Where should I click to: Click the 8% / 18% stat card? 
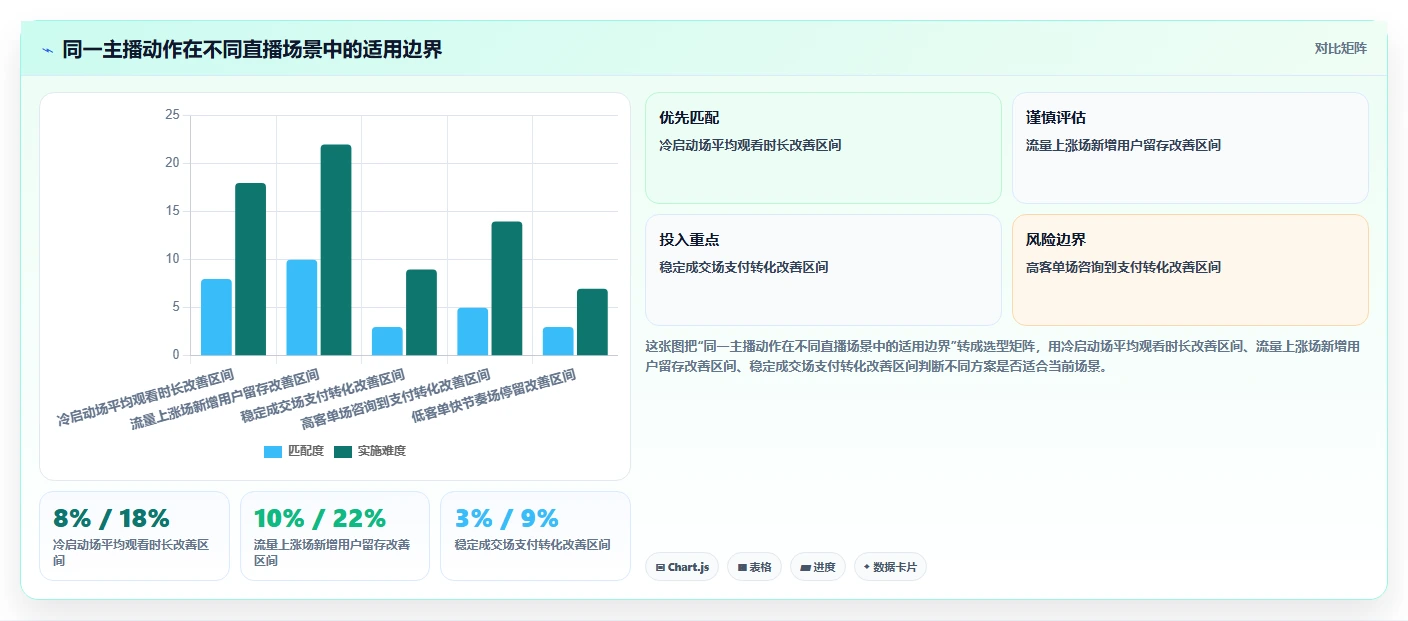pyautogui.click(x=134, y=536)
